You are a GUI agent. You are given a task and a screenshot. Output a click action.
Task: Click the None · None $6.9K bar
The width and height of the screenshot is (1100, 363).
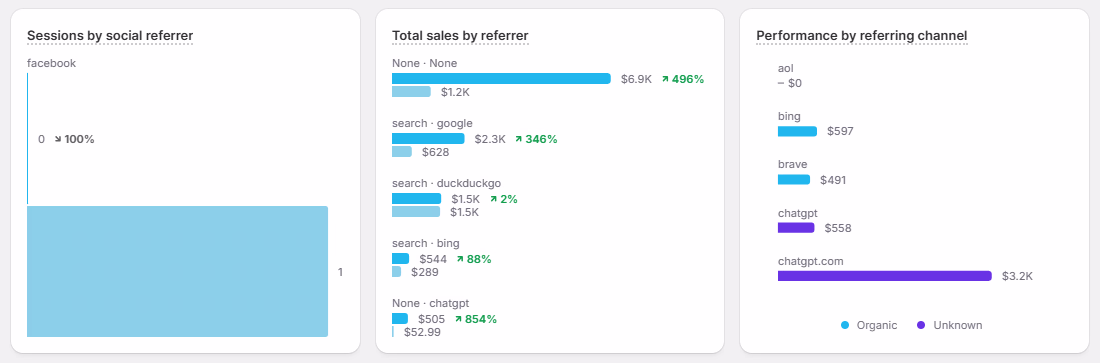pos(502,79)
